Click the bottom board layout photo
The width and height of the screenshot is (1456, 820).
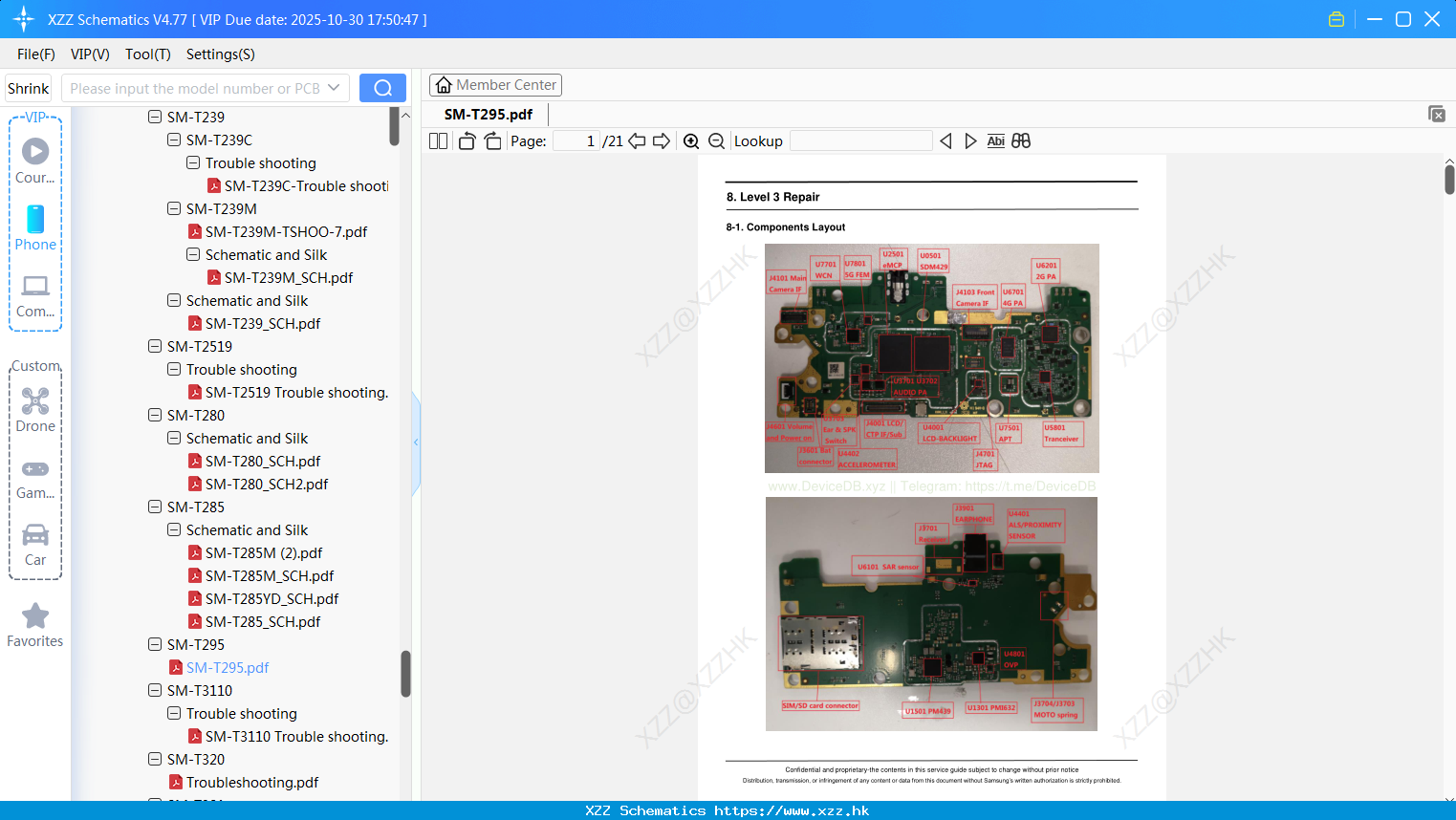(931, 614)
